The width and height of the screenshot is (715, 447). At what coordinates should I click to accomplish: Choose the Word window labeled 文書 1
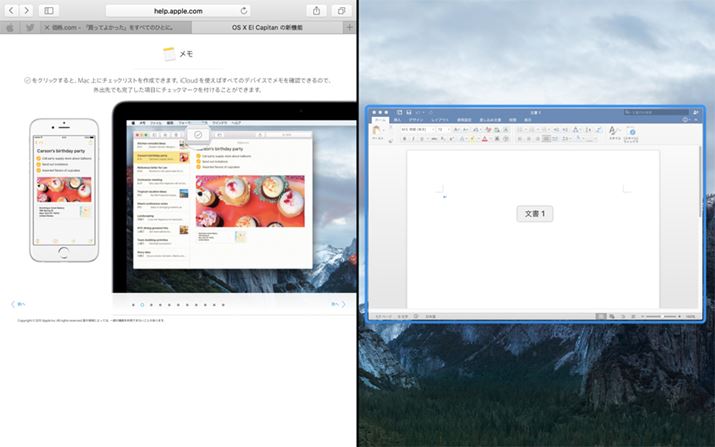(535, 213)
